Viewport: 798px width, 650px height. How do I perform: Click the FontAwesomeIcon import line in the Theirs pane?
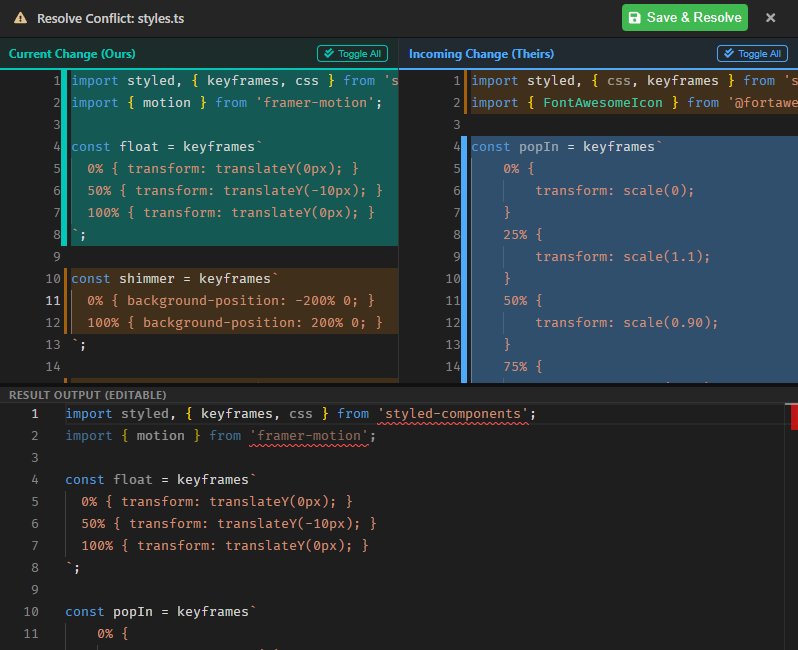pos(634,103)
